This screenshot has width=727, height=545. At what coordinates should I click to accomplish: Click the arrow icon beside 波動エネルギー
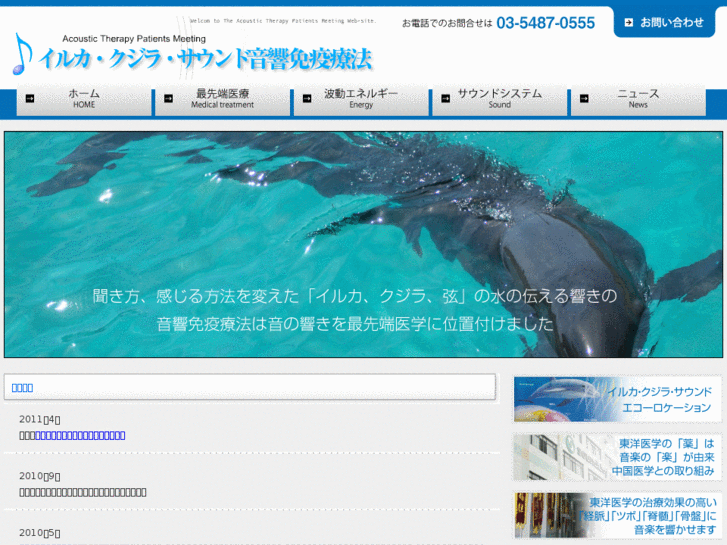tap(307, 98)
